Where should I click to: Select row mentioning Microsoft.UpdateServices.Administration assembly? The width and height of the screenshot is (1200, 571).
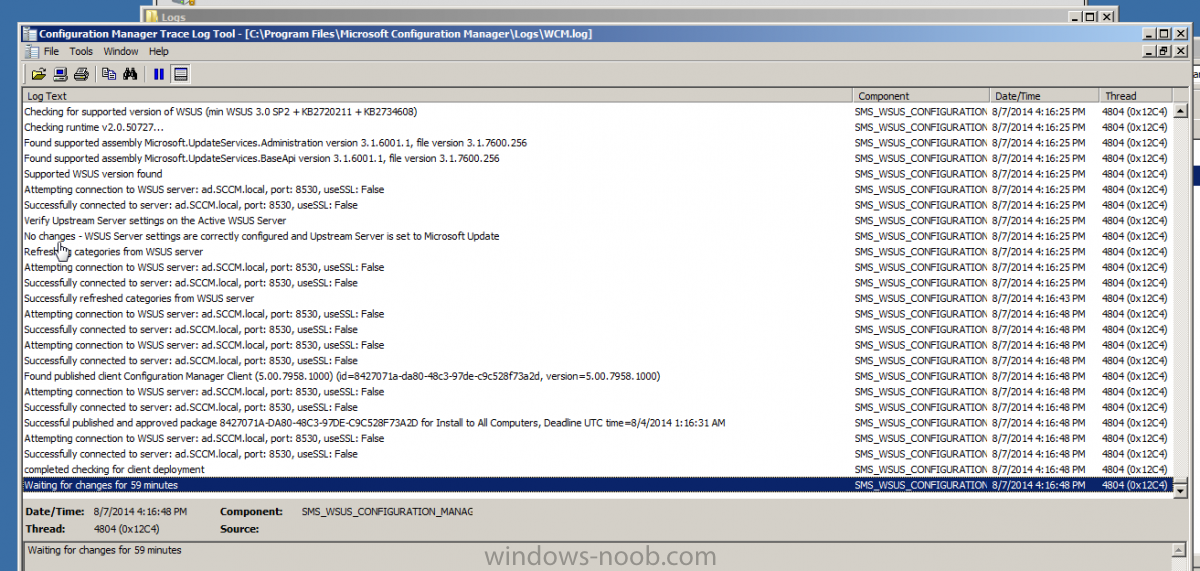[x=597, y=143]
